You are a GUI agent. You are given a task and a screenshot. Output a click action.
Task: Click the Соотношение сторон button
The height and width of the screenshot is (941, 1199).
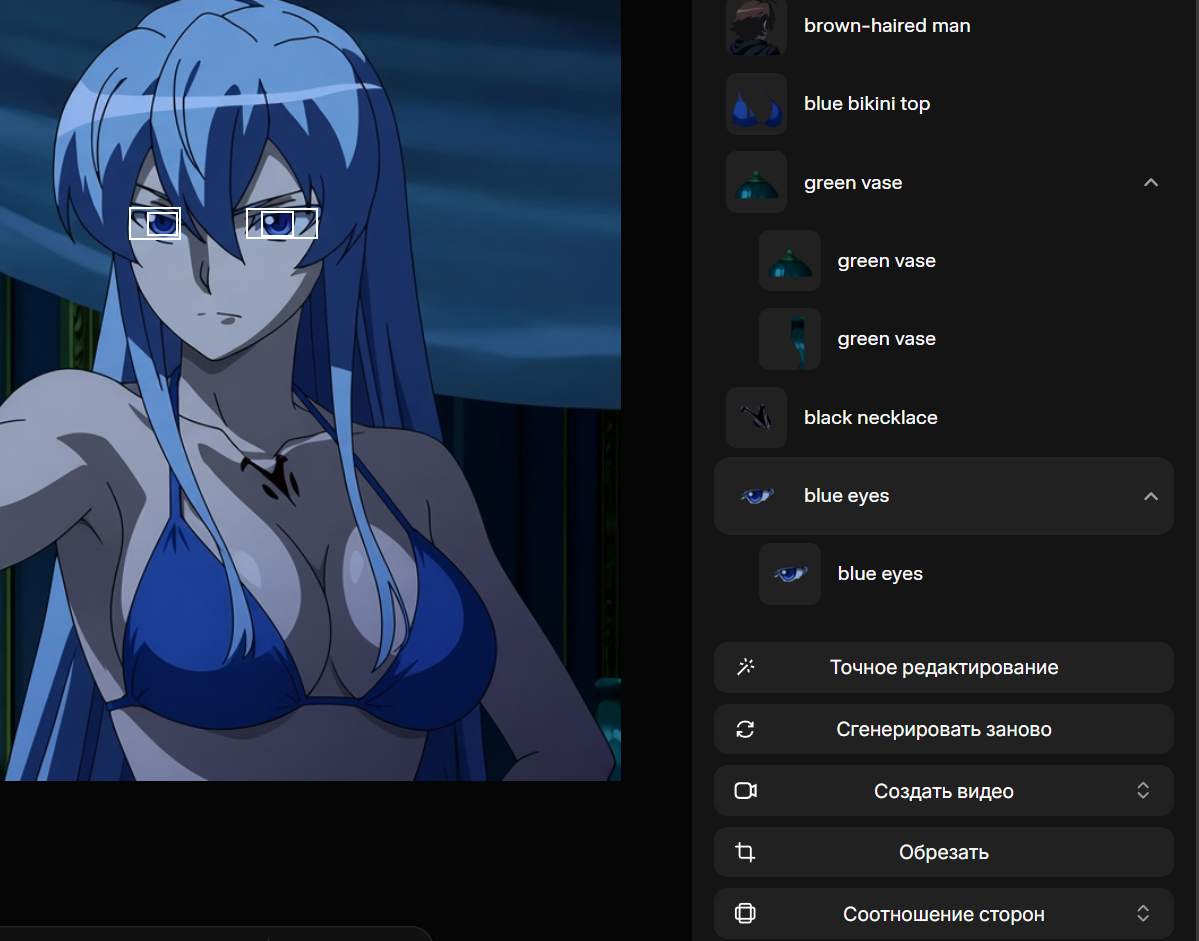click(x=944, y=914)
